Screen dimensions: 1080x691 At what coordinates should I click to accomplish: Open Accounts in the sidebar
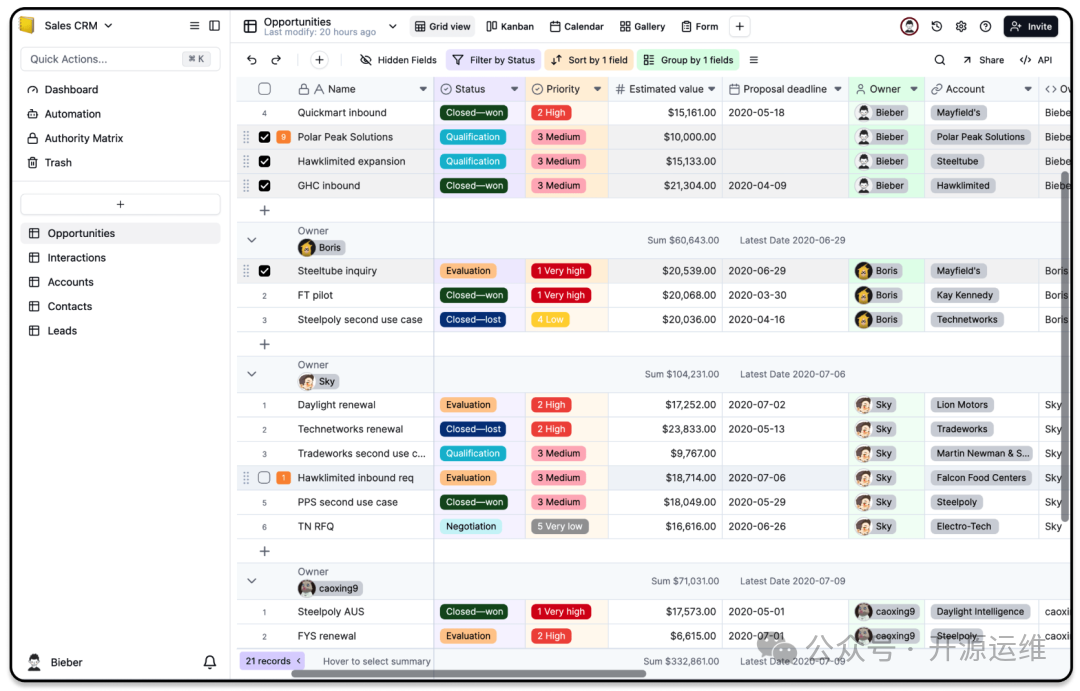(x=70, y=282)
